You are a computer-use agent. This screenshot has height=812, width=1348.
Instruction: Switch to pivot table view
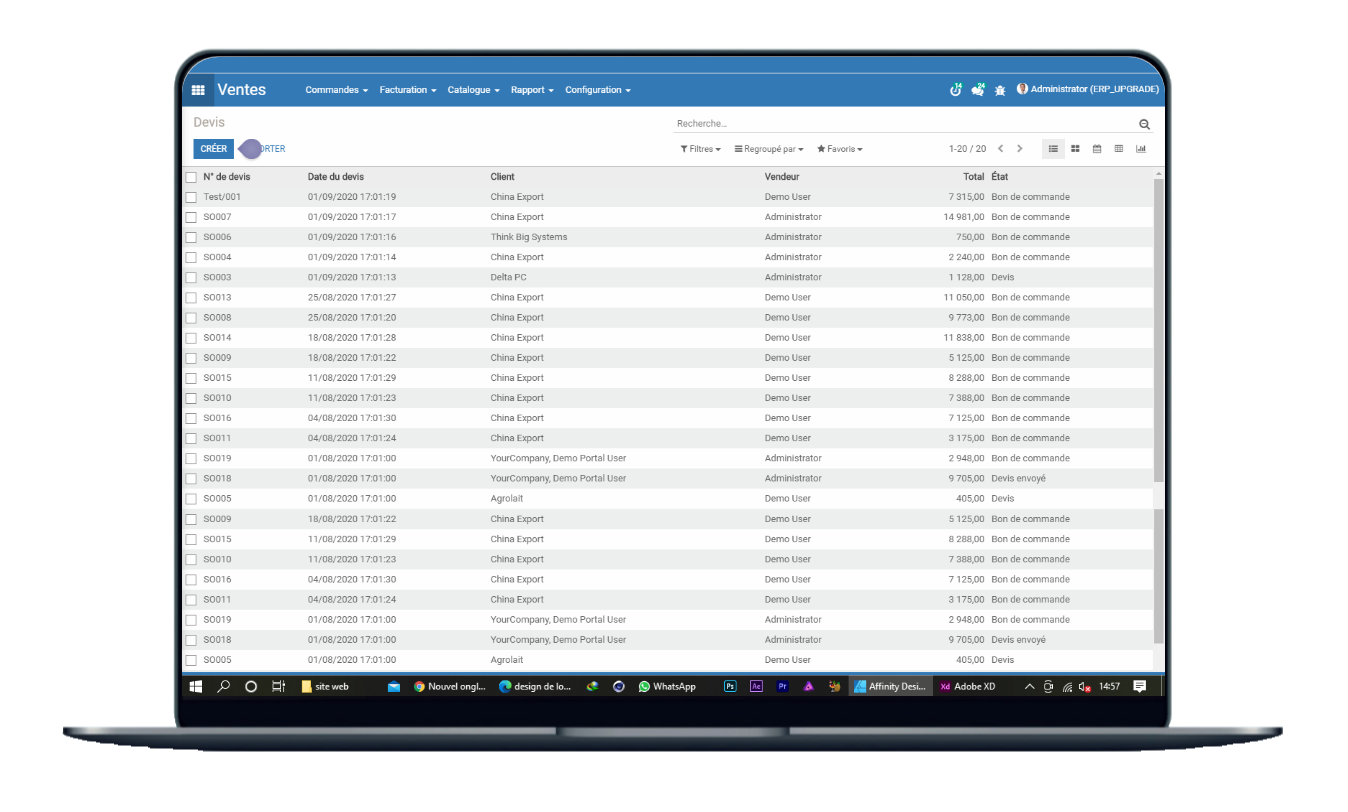(1119, 149)
